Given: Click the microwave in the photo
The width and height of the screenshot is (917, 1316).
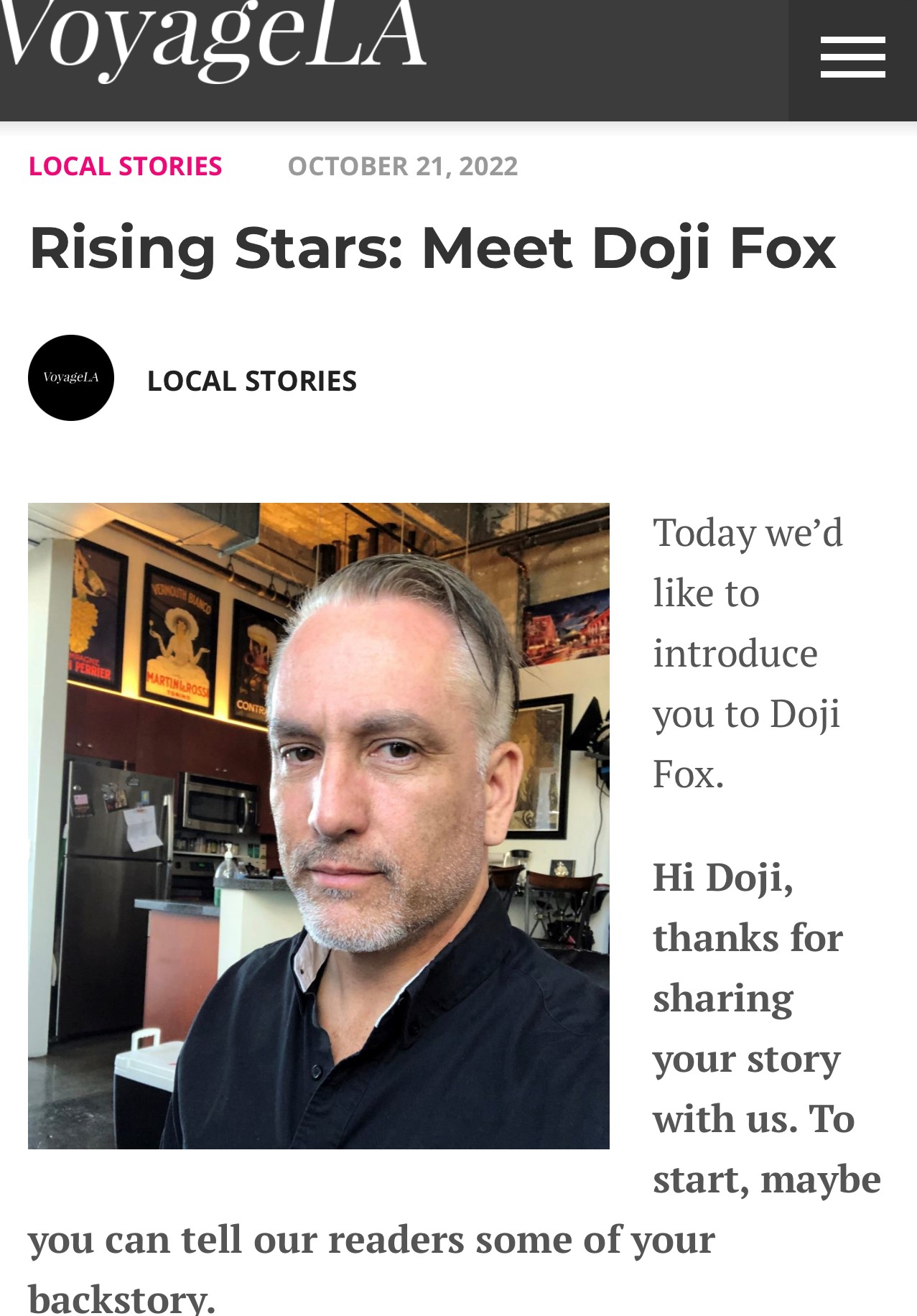Looking at the screenshot, I should [220, 802].
